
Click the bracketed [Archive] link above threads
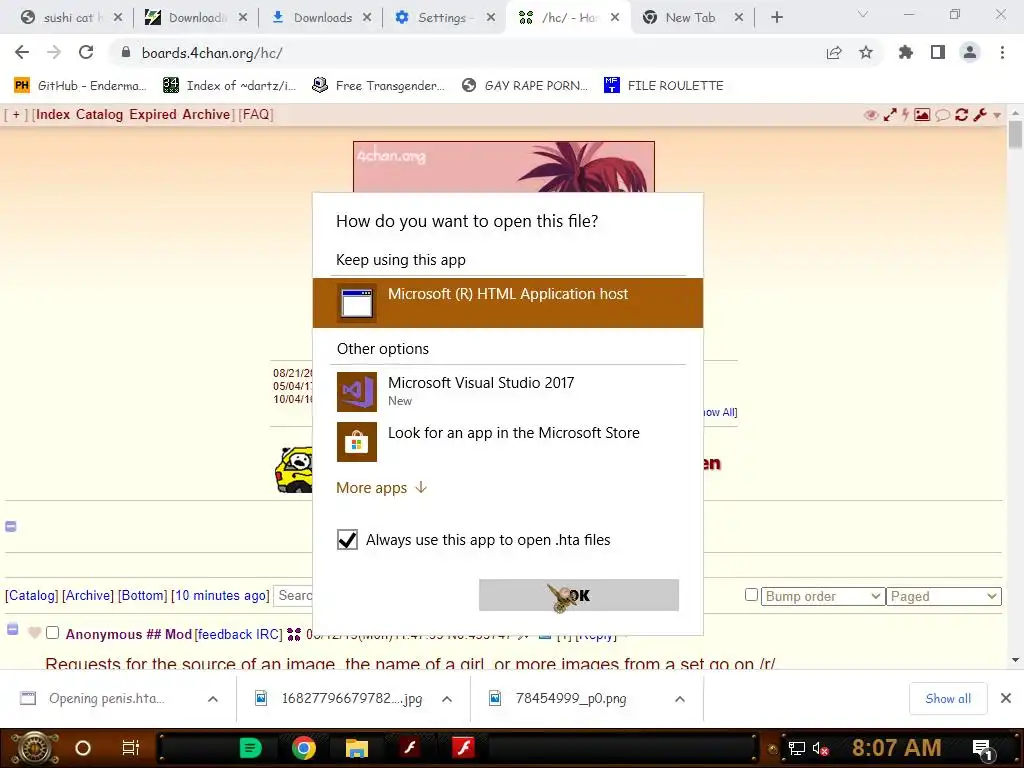click(88, 596)
